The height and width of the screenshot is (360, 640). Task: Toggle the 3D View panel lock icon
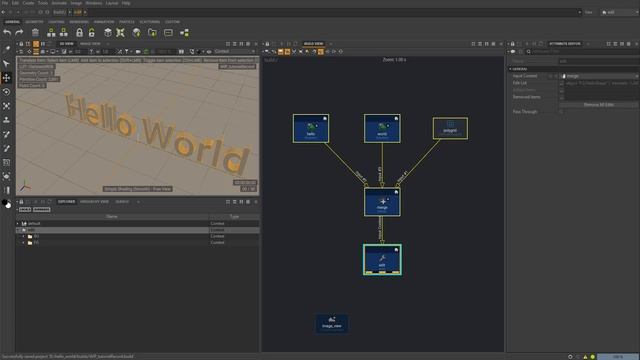point(21,44)
